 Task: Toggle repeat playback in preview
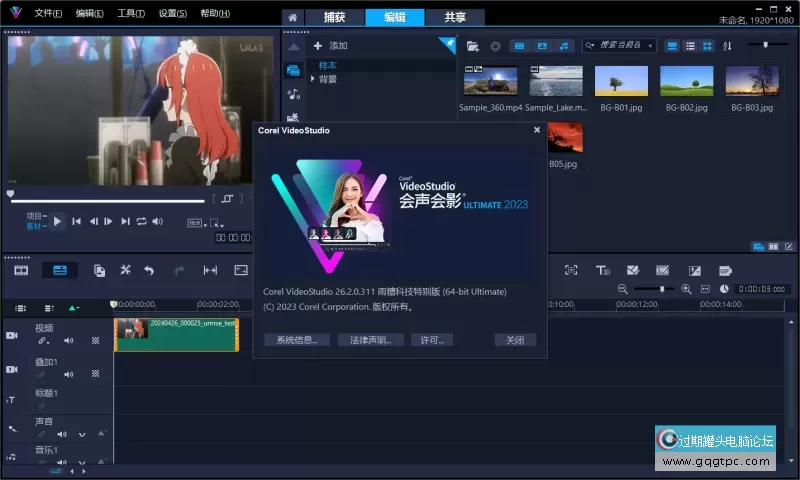141,221
